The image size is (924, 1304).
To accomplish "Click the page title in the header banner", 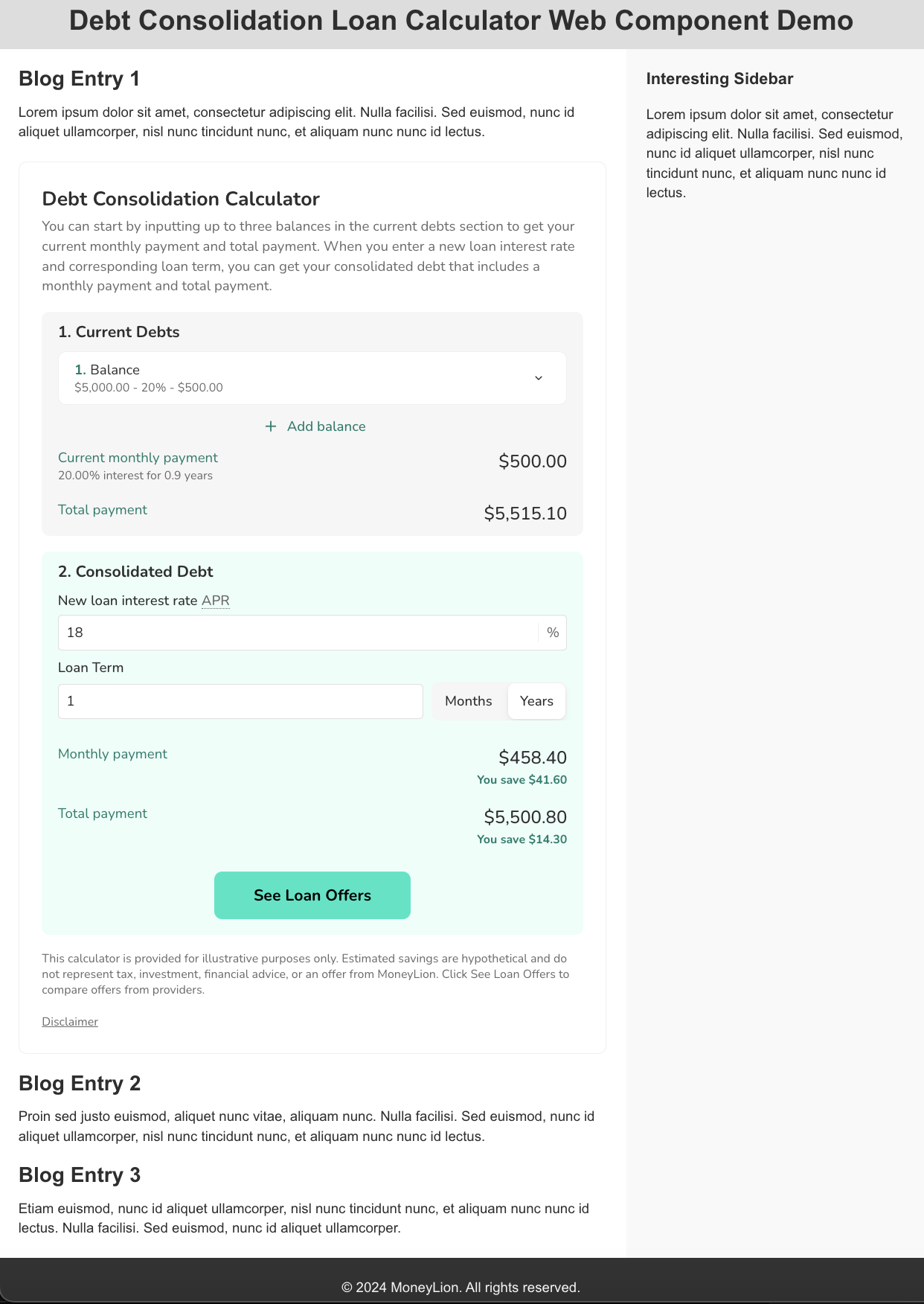I will point(461,21).
